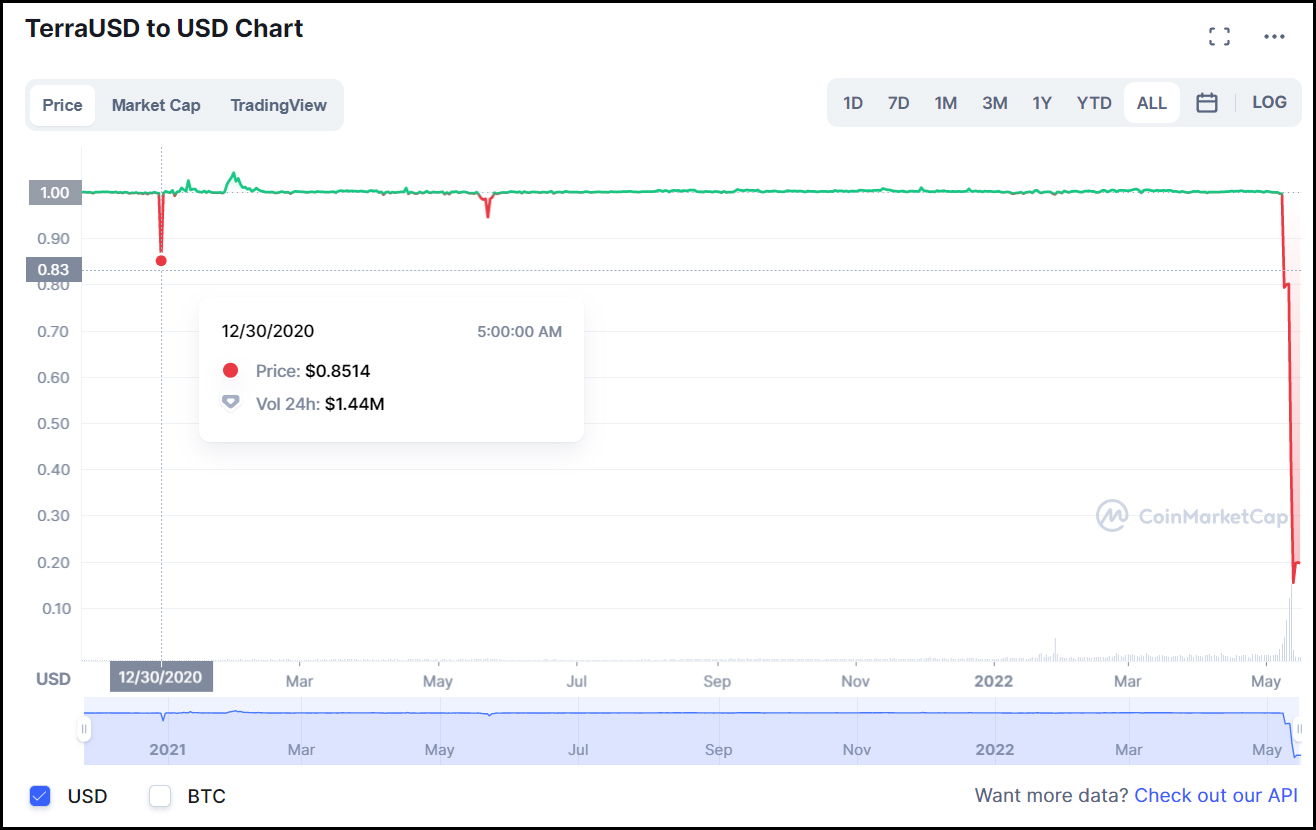The image size is (1316, 830).
Task: Select the 3M time range
Action: (995, 103)
